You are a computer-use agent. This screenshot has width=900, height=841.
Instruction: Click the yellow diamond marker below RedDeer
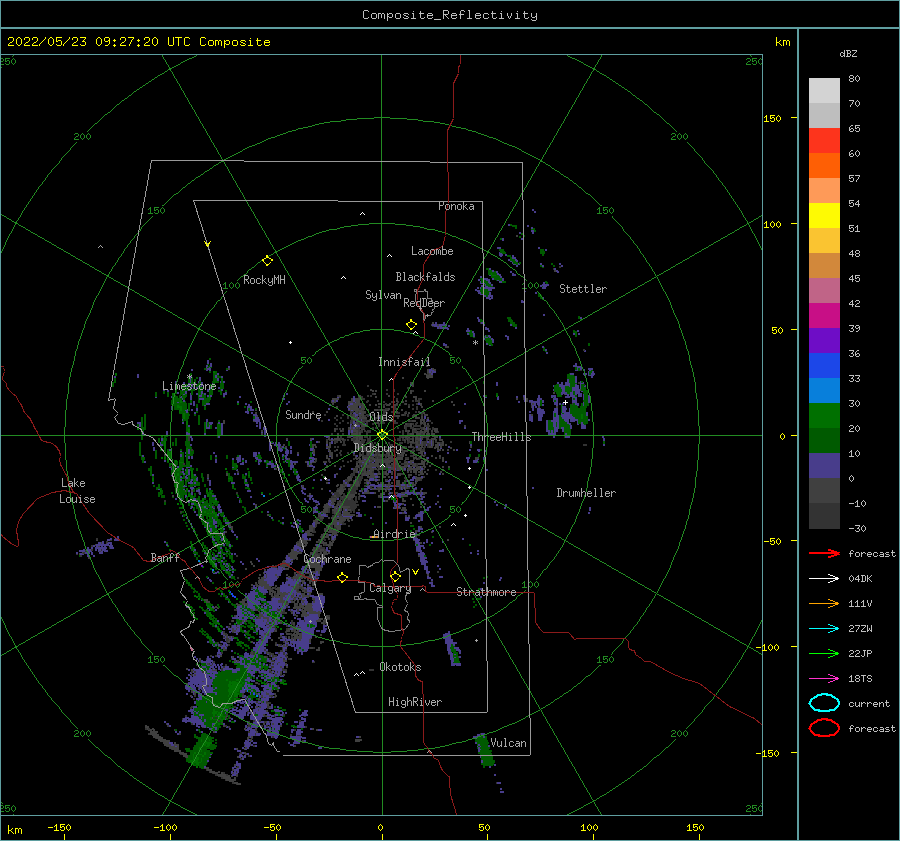coord(412,325)
